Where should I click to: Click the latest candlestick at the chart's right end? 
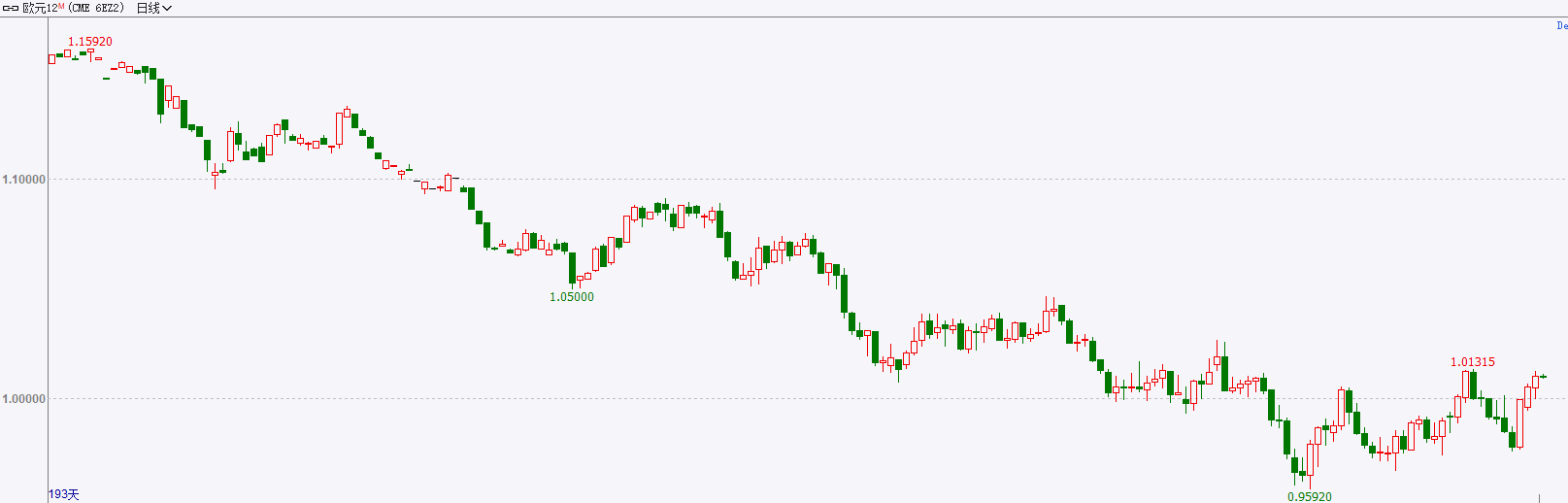[x=1544, y=377]
